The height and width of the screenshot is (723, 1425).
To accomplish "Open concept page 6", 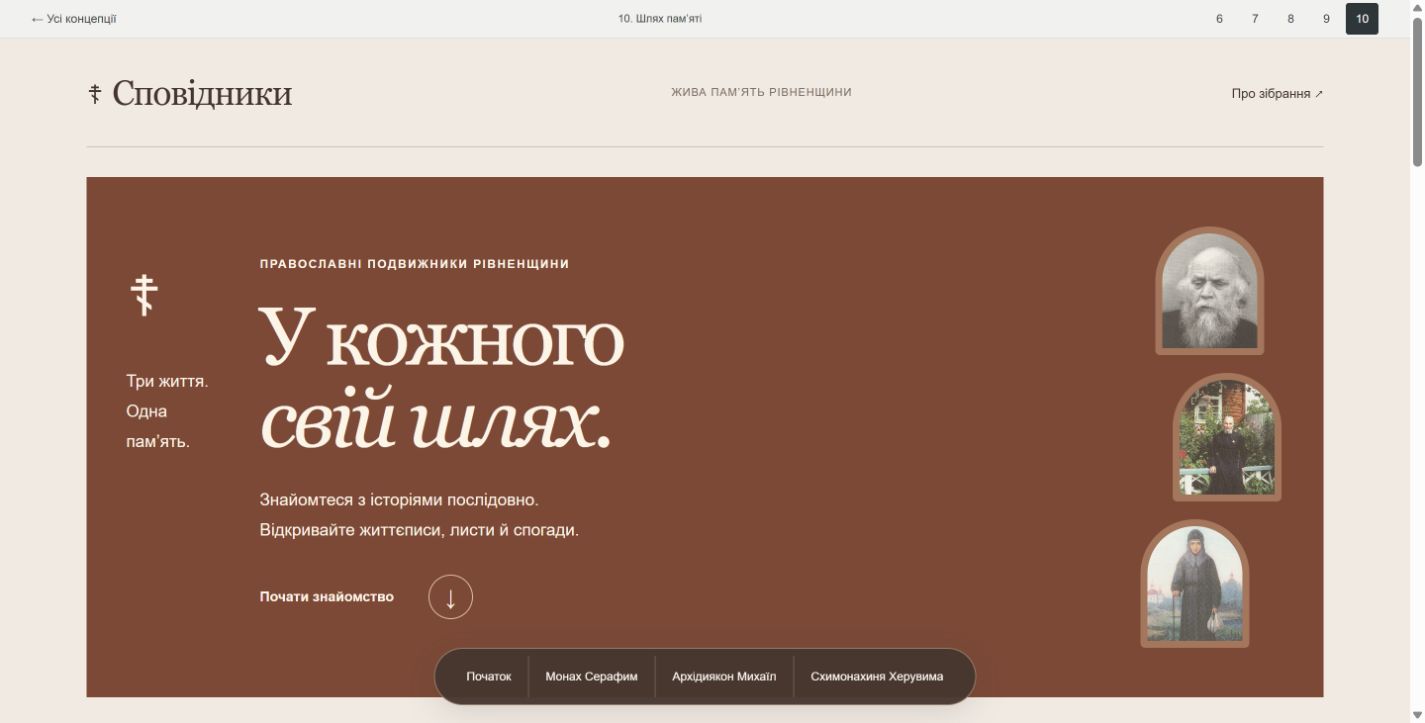I will pyautogui.click(x=1219, y=19).
